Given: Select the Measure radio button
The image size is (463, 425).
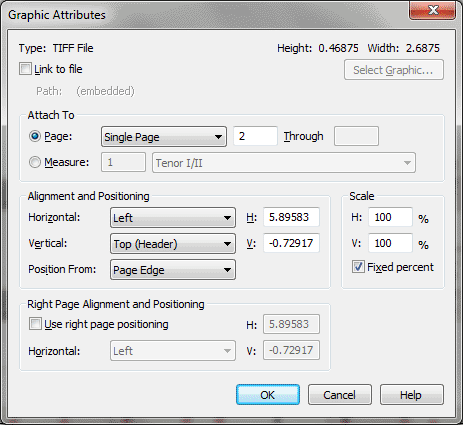Looking at the screenshot, I should [35, 162].
